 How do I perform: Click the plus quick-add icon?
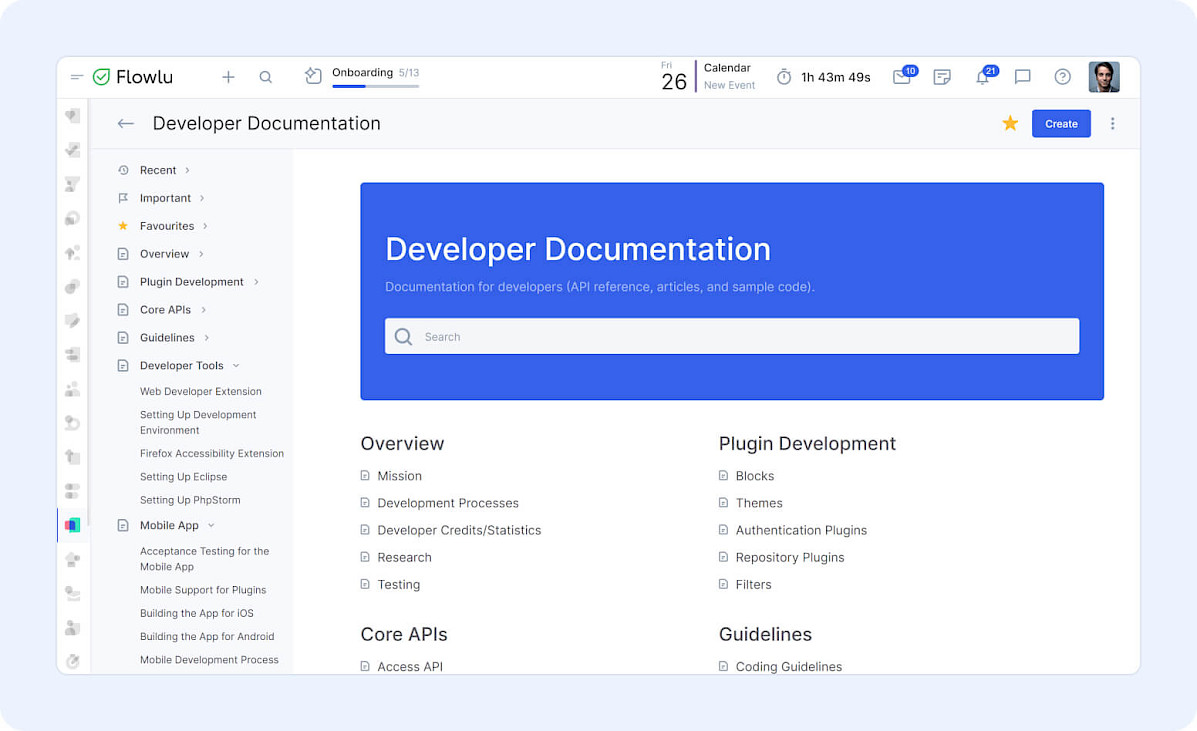(228, 77)
